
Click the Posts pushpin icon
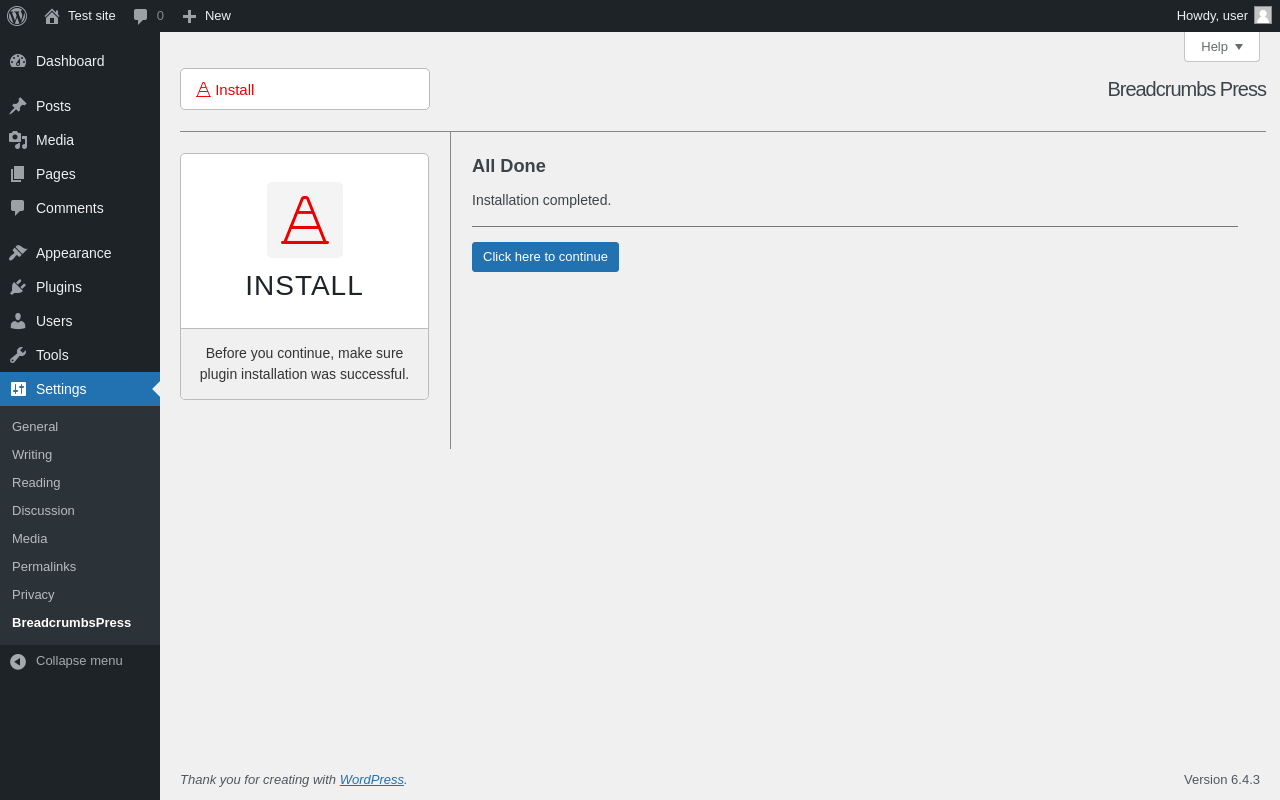(18, 106)
